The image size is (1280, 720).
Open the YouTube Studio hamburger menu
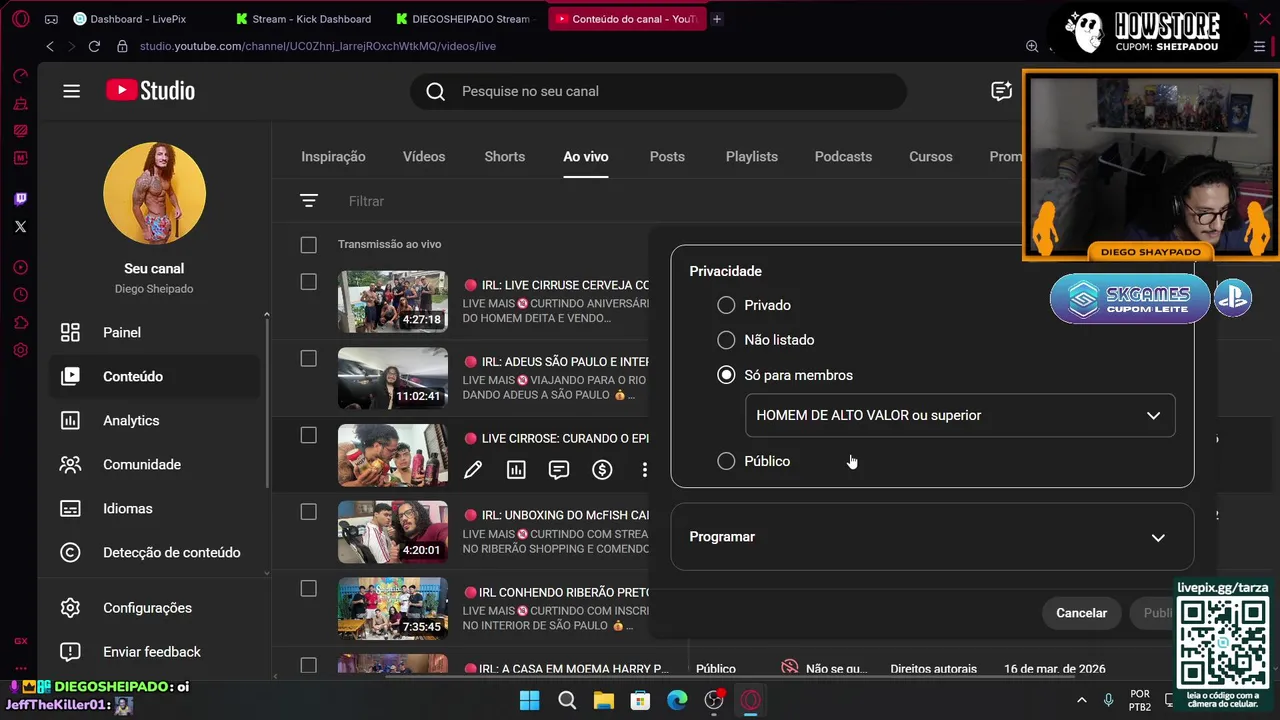(71, 91)
